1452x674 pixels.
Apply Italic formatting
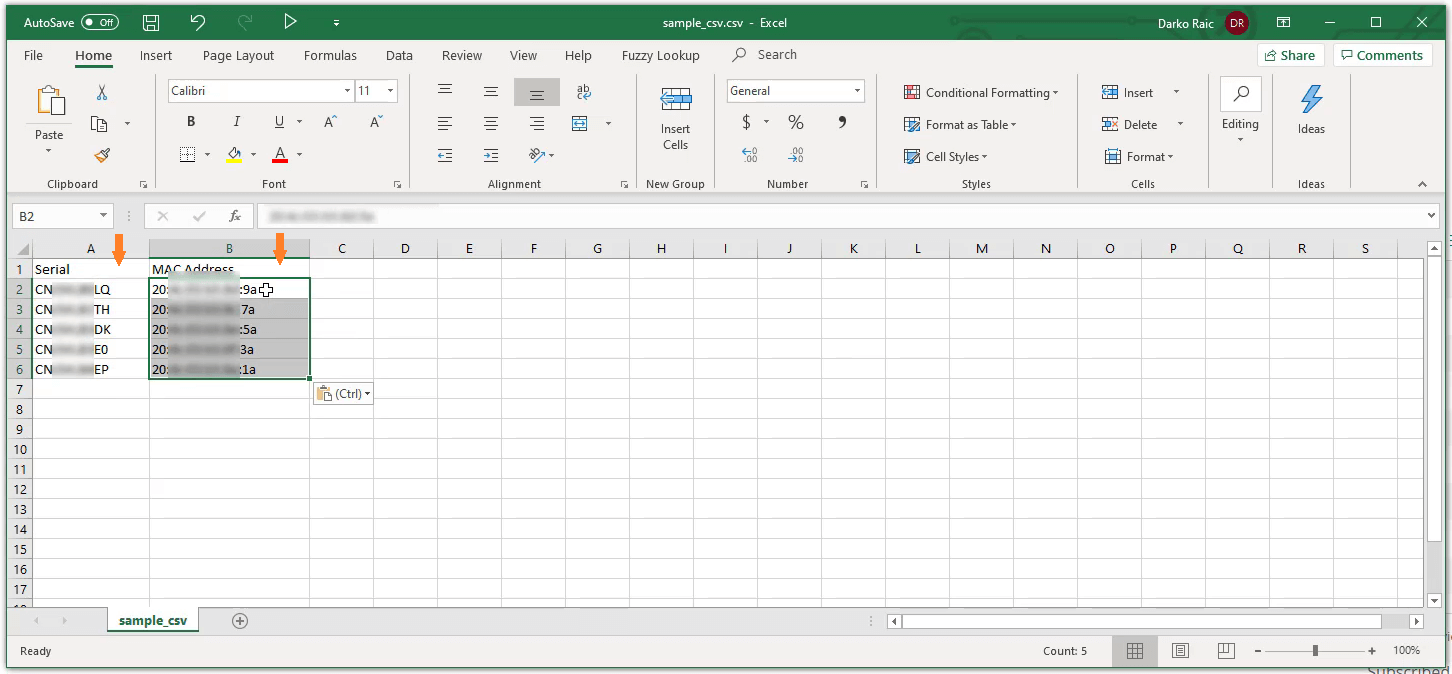tap(237, 122)
